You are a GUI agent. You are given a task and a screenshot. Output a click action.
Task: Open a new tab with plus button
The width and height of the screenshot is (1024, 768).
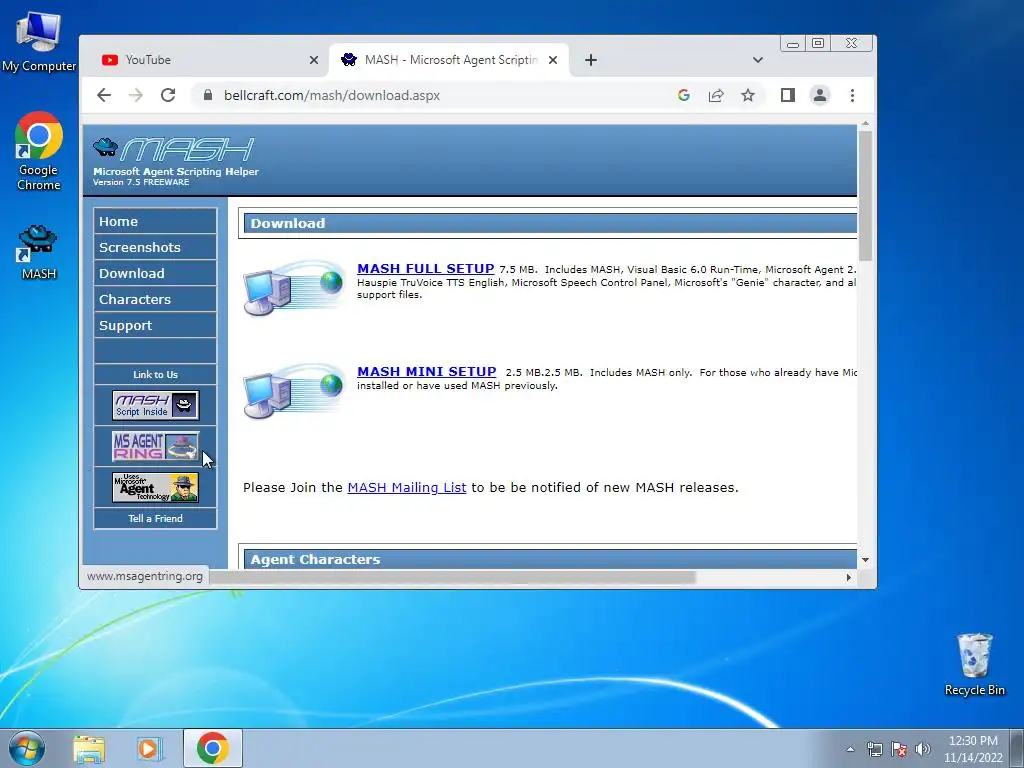click(590, 60)
